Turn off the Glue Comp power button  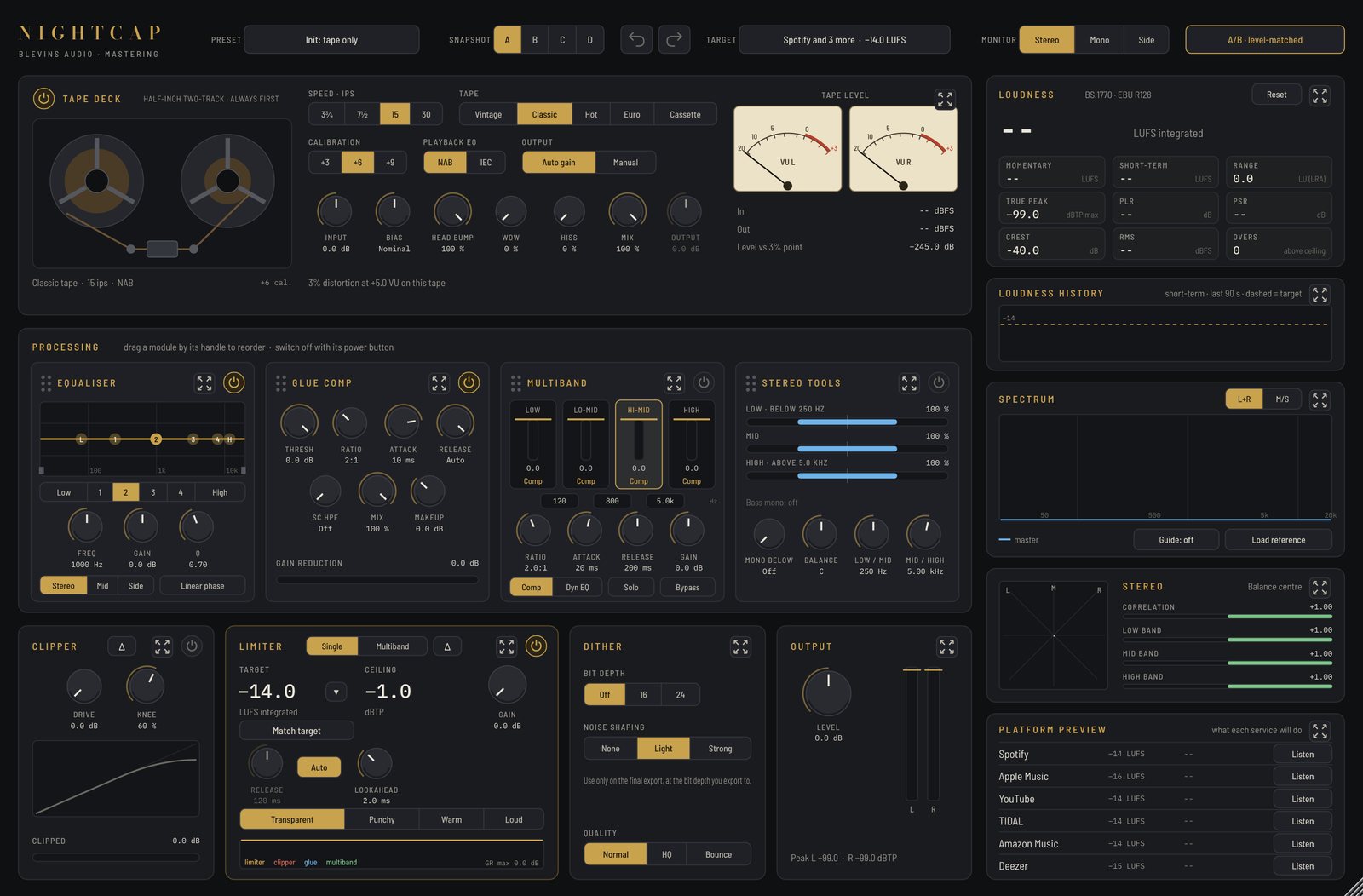[469, 382]
